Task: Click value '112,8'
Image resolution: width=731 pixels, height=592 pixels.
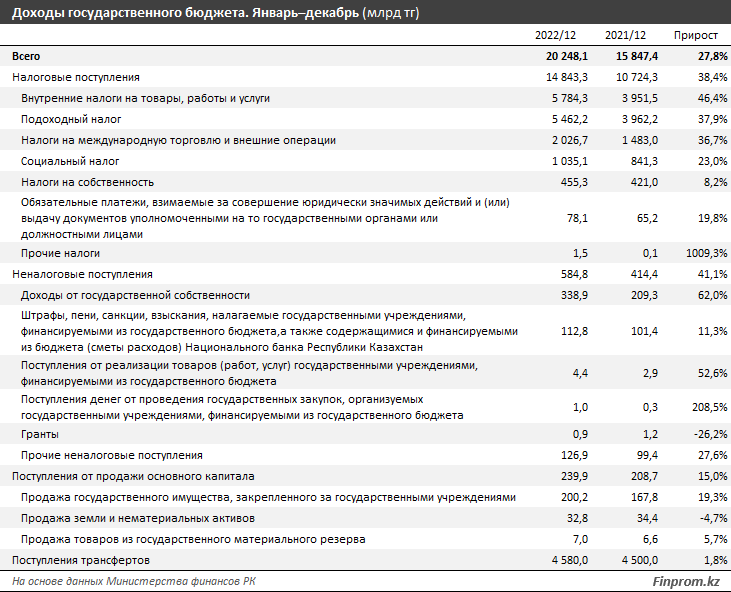Action: 574,331
